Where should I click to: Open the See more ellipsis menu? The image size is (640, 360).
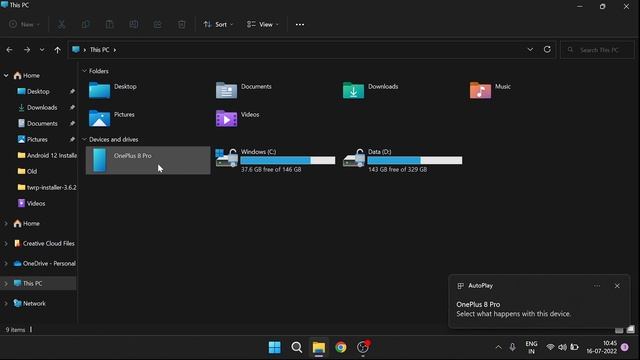point(300,24)
